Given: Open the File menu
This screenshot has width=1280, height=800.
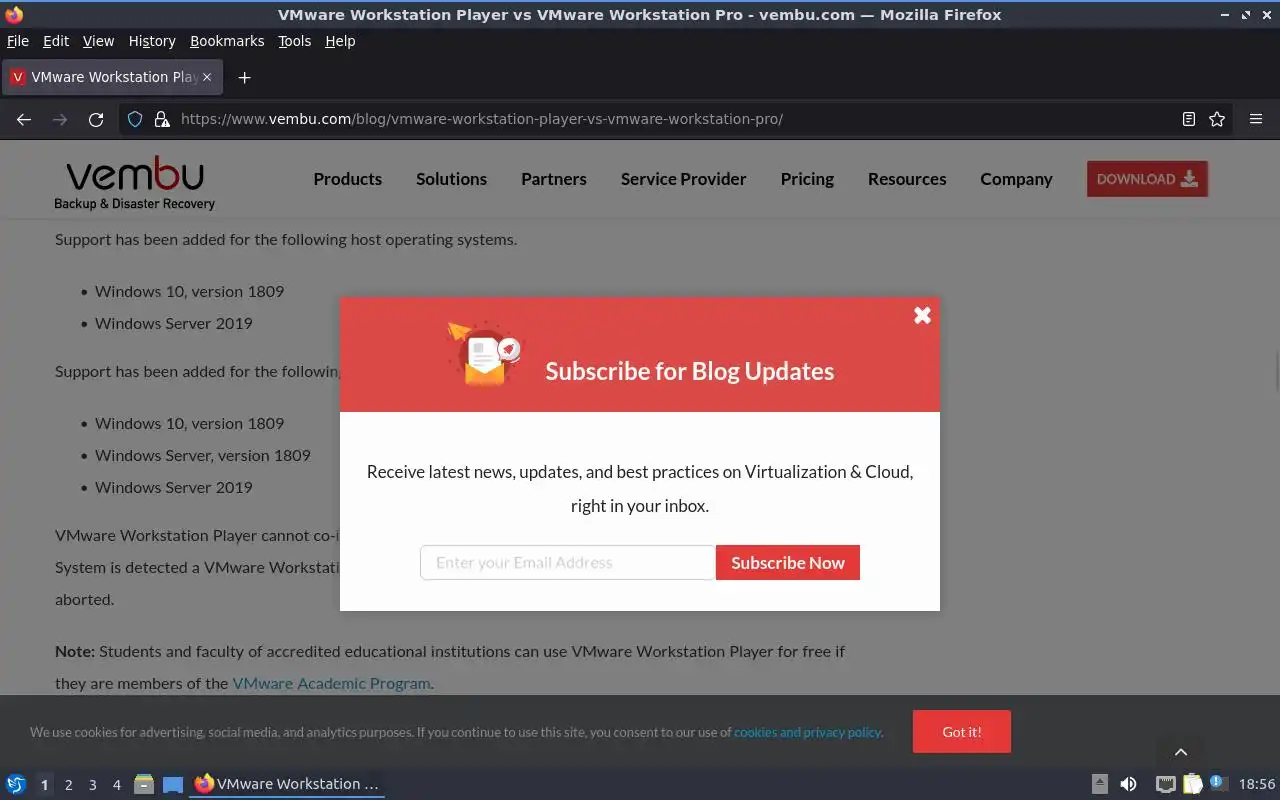Looking at the screenshot, I should point(18,41).
